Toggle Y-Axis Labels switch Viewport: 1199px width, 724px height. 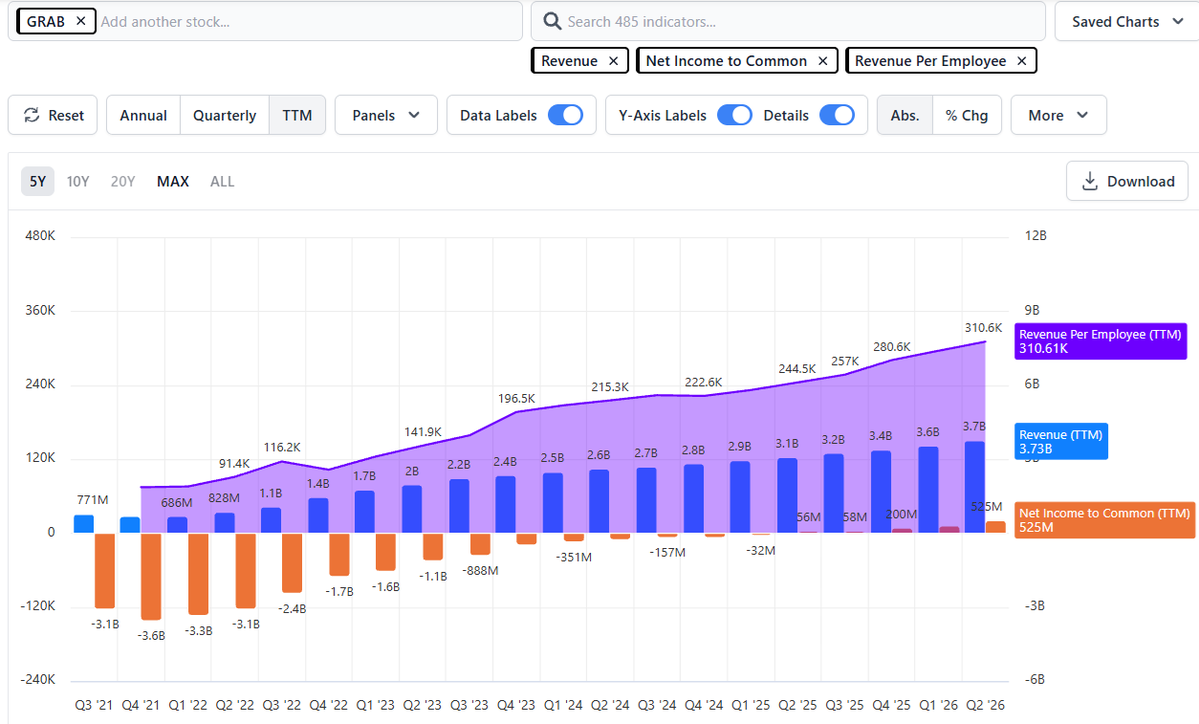pyautogui.click(x=735, y=115)
